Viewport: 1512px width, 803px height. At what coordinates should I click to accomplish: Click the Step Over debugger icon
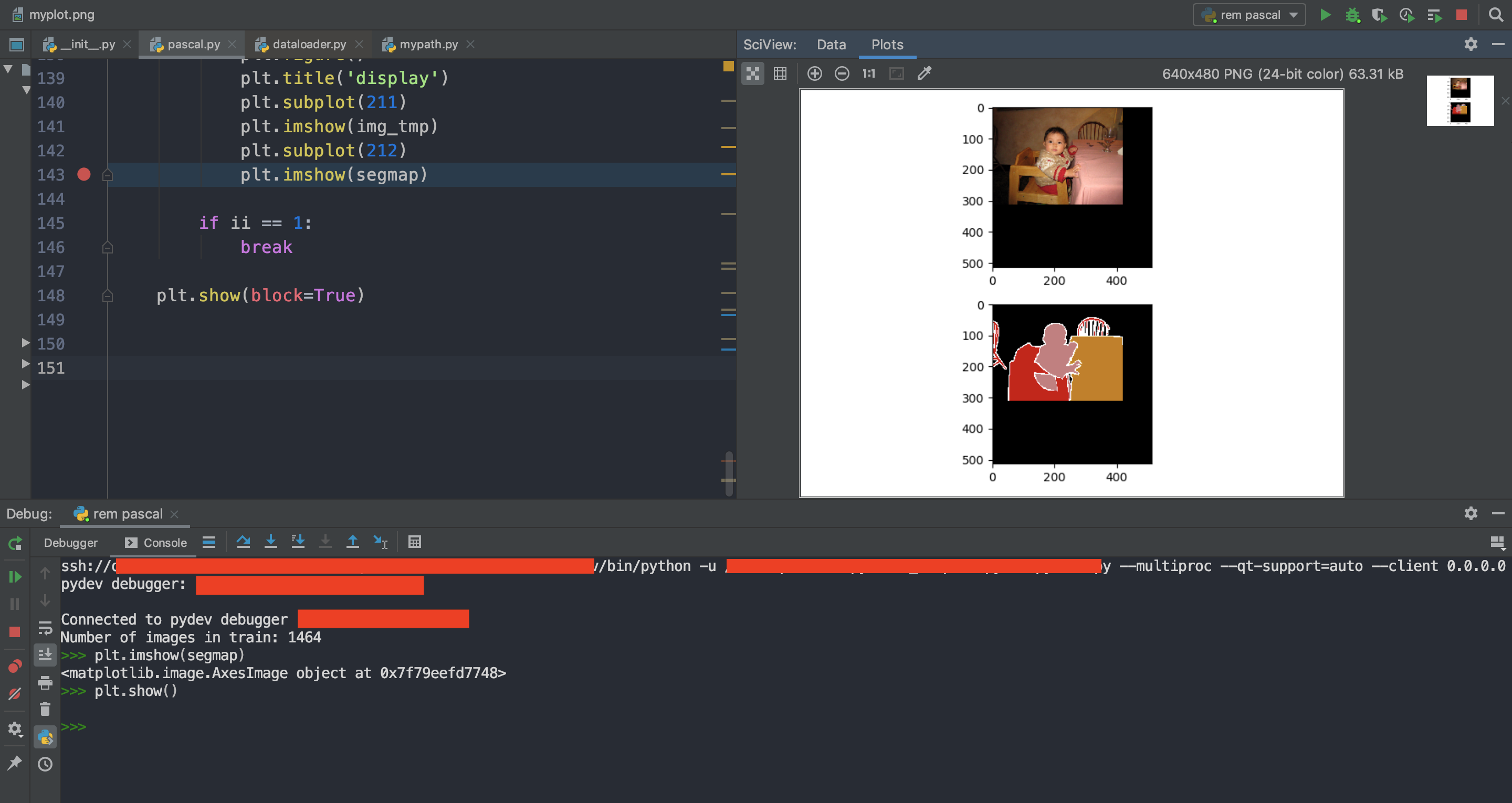pos(243,542)
